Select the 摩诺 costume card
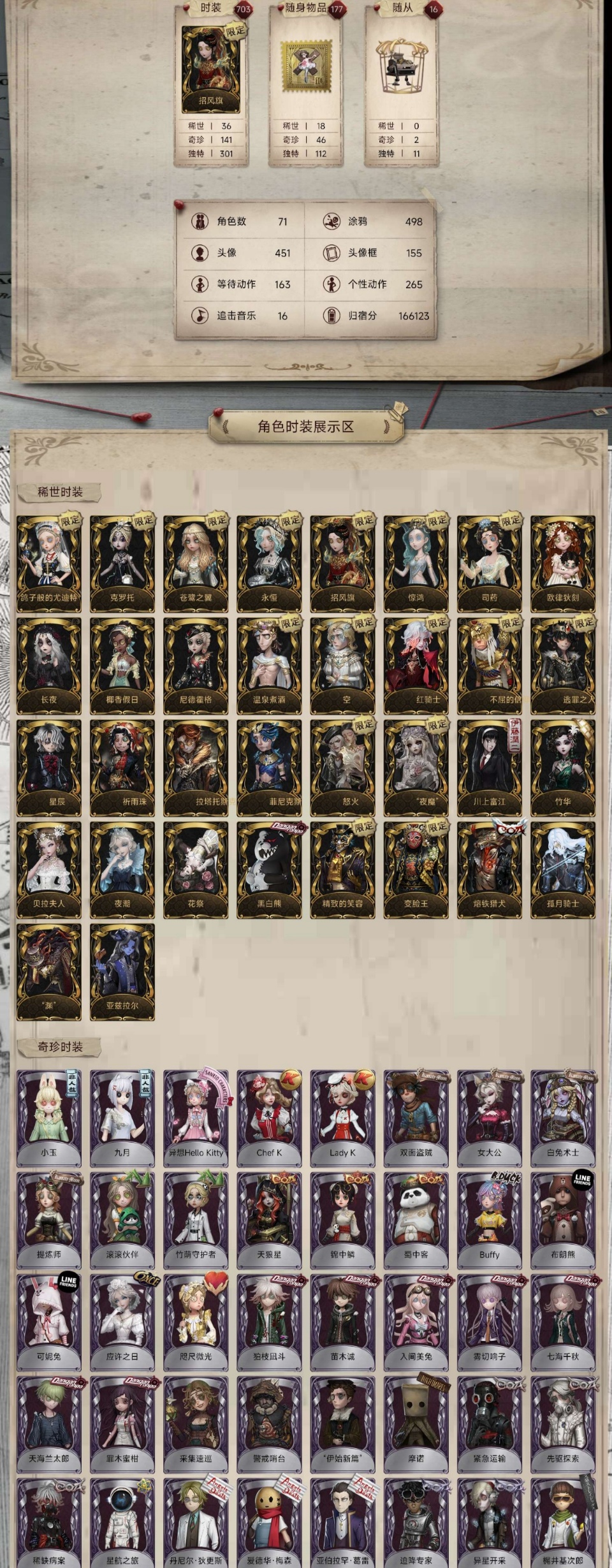Screen dimensions: 612x1568 [x=416, y=1425]
